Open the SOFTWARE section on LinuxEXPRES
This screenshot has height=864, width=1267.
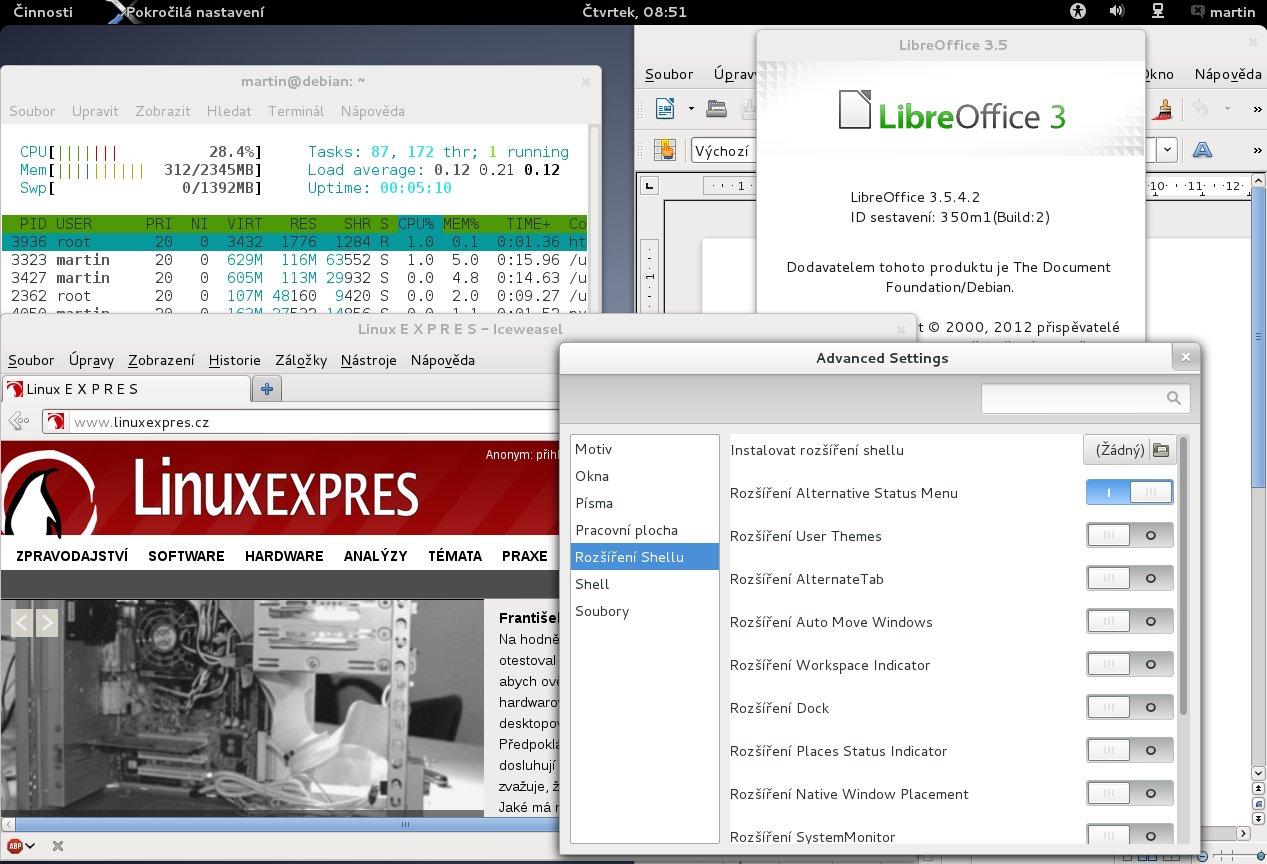[x=186, y=556]
